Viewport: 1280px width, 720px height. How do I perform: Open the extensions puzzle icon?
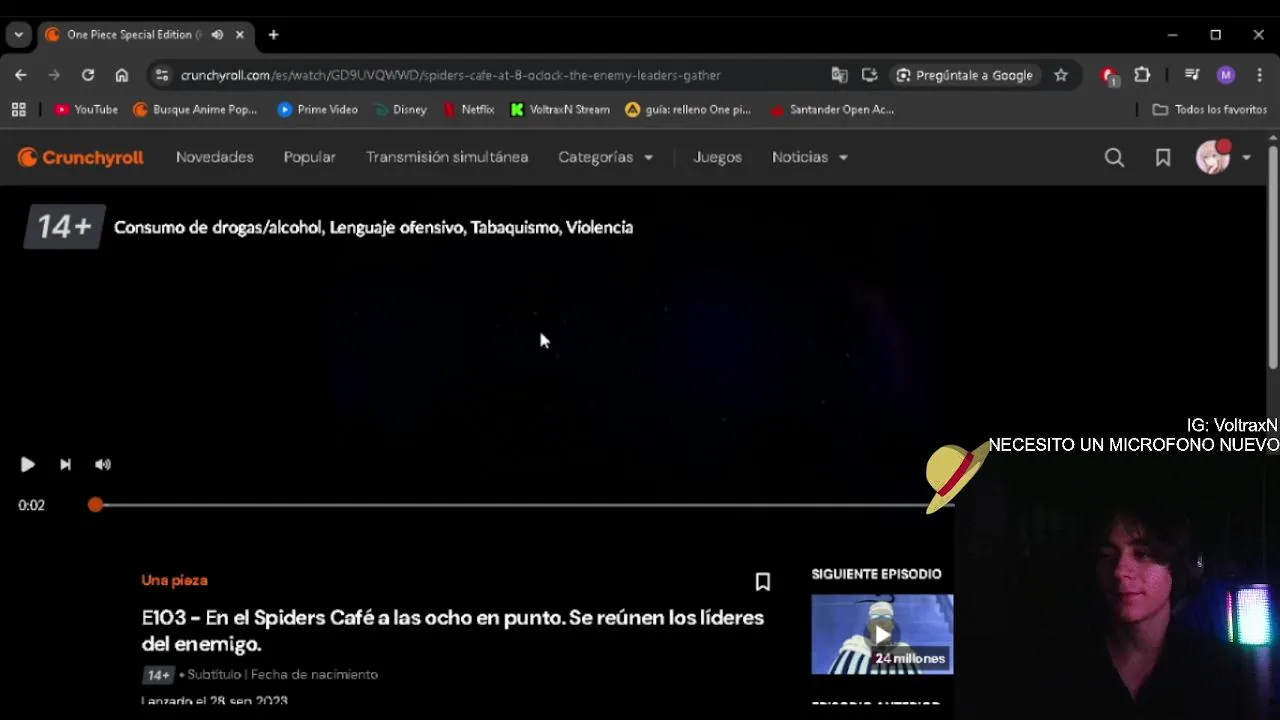pos(1142,75)
